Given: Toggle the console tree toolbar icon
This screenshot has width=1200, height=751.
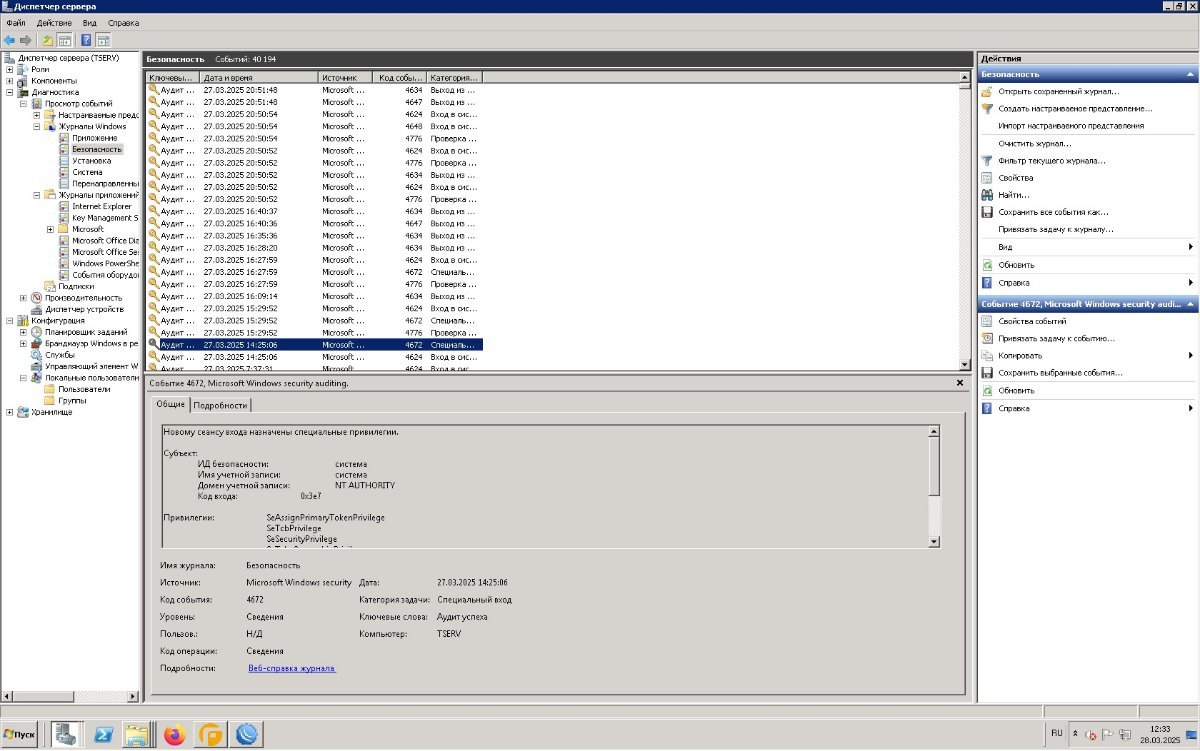Looking at the screenshot, I should coord(64,40).
